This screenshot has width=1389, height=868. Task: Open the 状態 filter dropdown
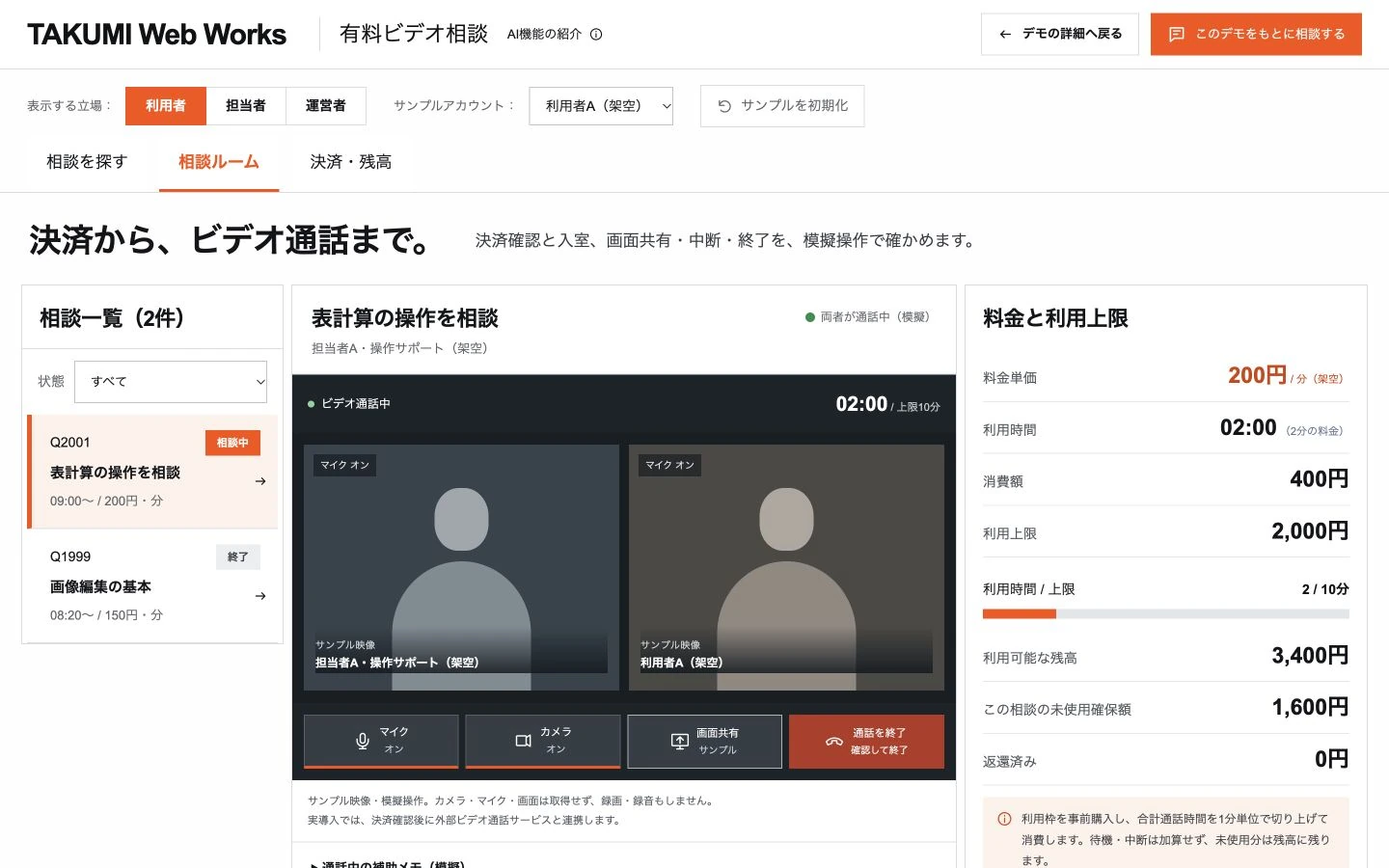171,382
